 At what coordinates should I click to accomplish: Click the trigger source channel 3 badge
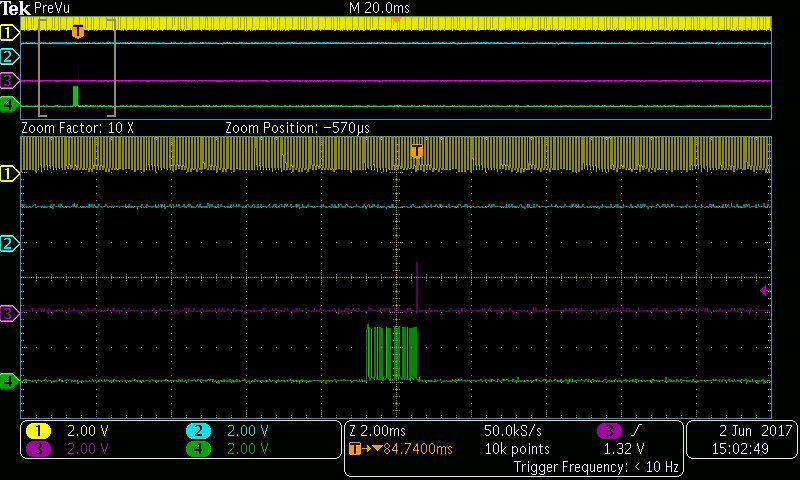tap(609, 431)
